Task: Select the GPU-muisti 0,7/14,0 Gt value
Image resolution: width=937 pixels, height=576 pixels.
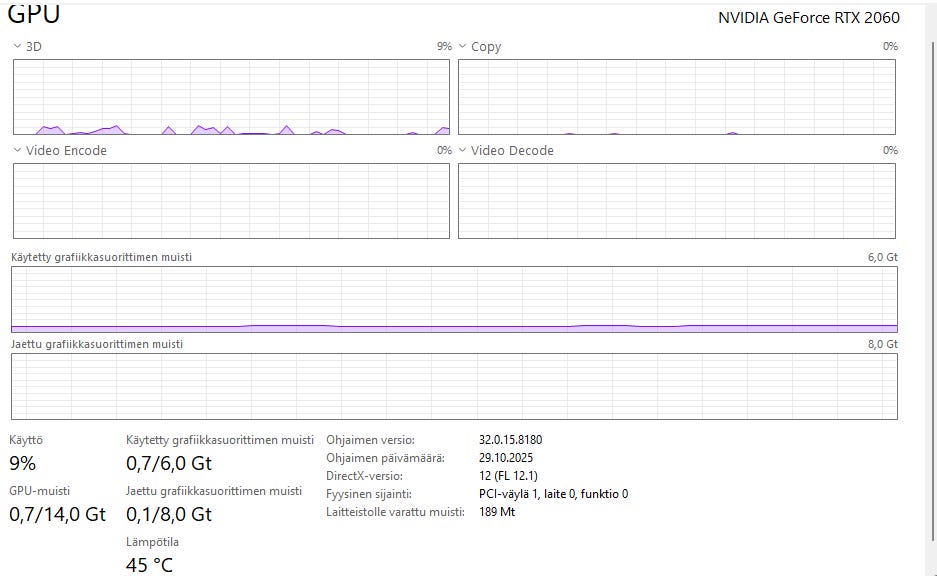Action: [57, 515]
